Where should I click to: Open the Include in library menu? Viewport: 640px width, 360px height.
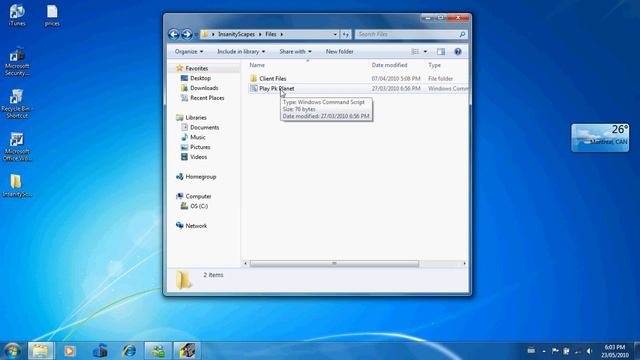241,51
